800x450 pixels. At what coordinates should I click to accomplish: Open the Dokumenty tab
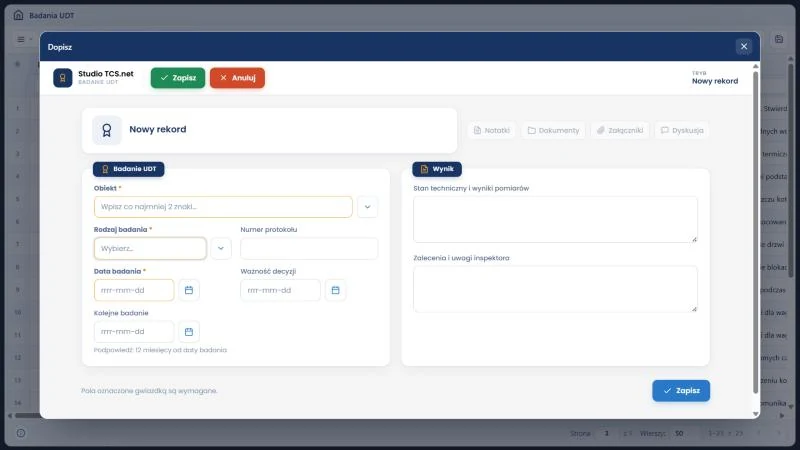pyautogui.click(x=554, y=131)
